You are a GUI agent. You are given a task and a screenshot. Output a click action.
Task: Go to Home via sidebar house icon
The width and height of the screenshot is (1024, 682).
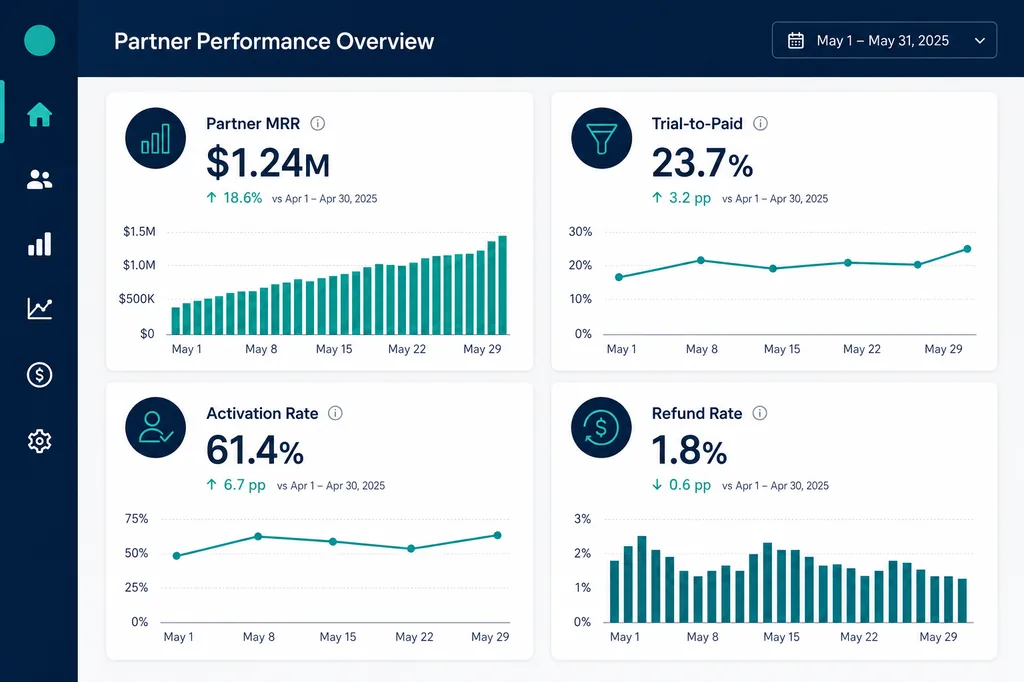39,114
